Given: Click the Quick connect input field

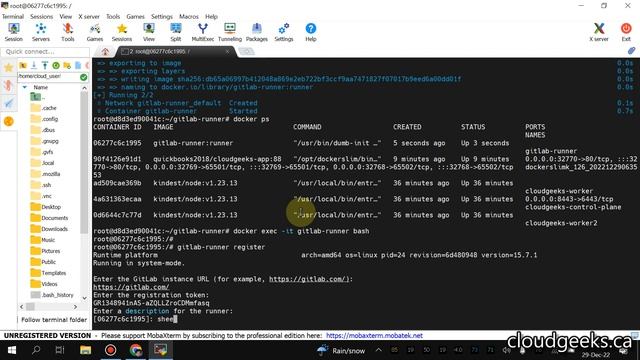Looking at the screenshot, I should click(x=45, y=52).
